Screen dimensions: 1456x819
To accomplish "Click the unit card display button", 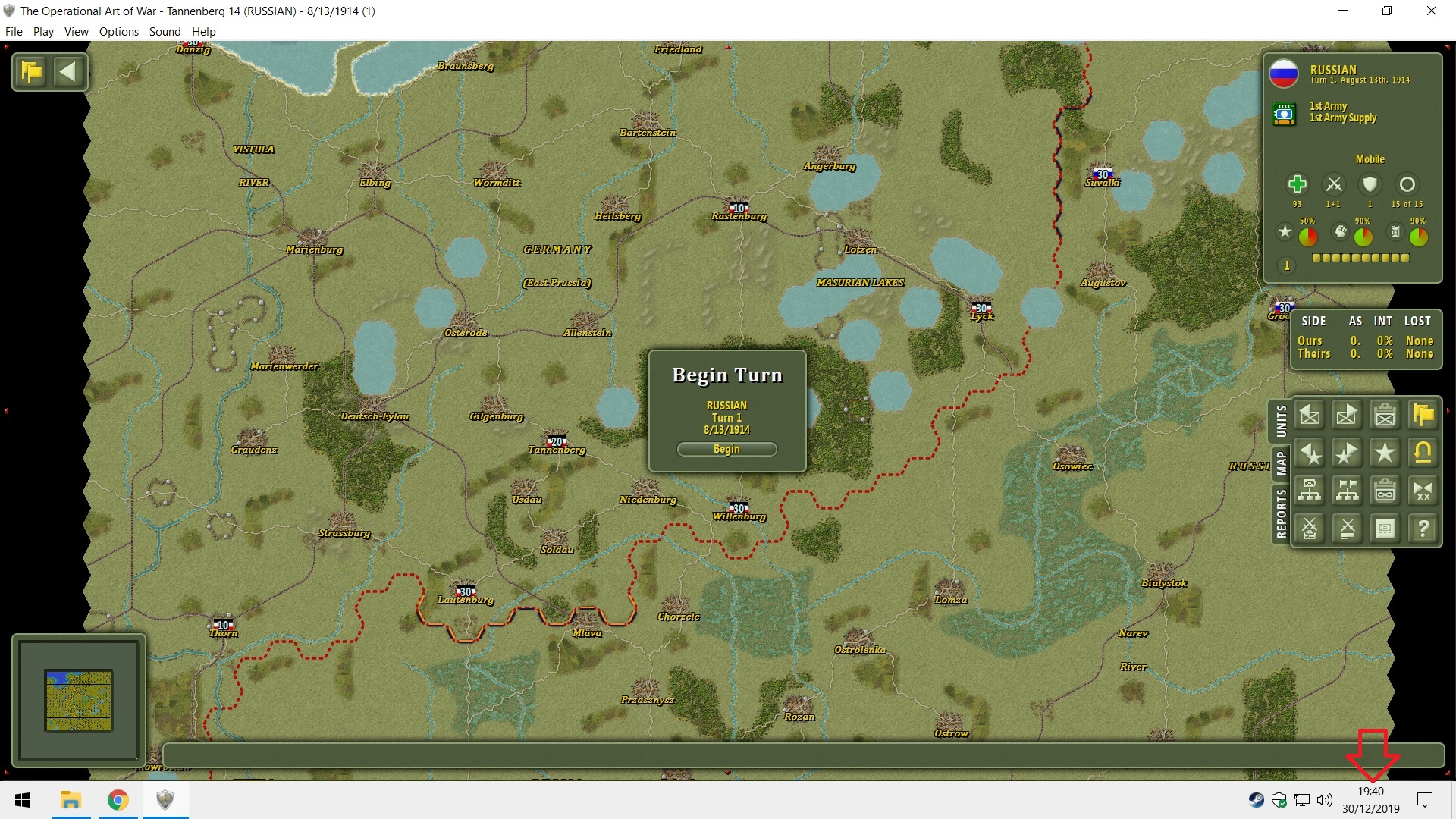I will click(1385, 529).
